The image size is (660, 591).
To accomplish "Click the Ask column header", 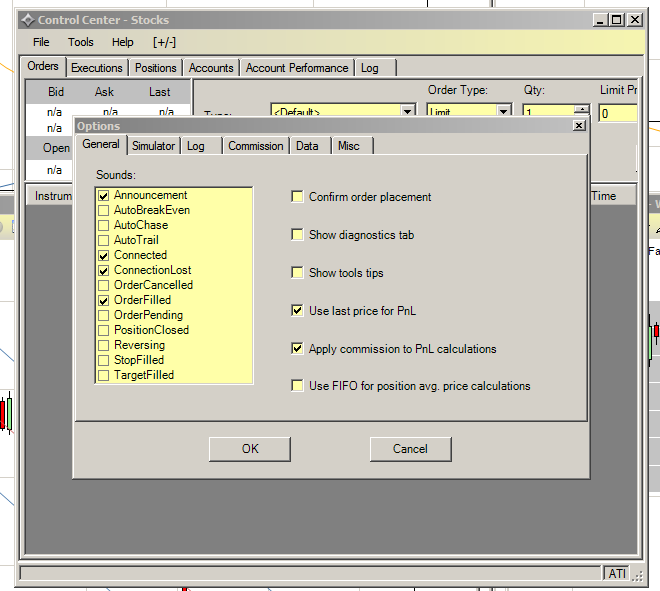I will (x=104, y=92).
